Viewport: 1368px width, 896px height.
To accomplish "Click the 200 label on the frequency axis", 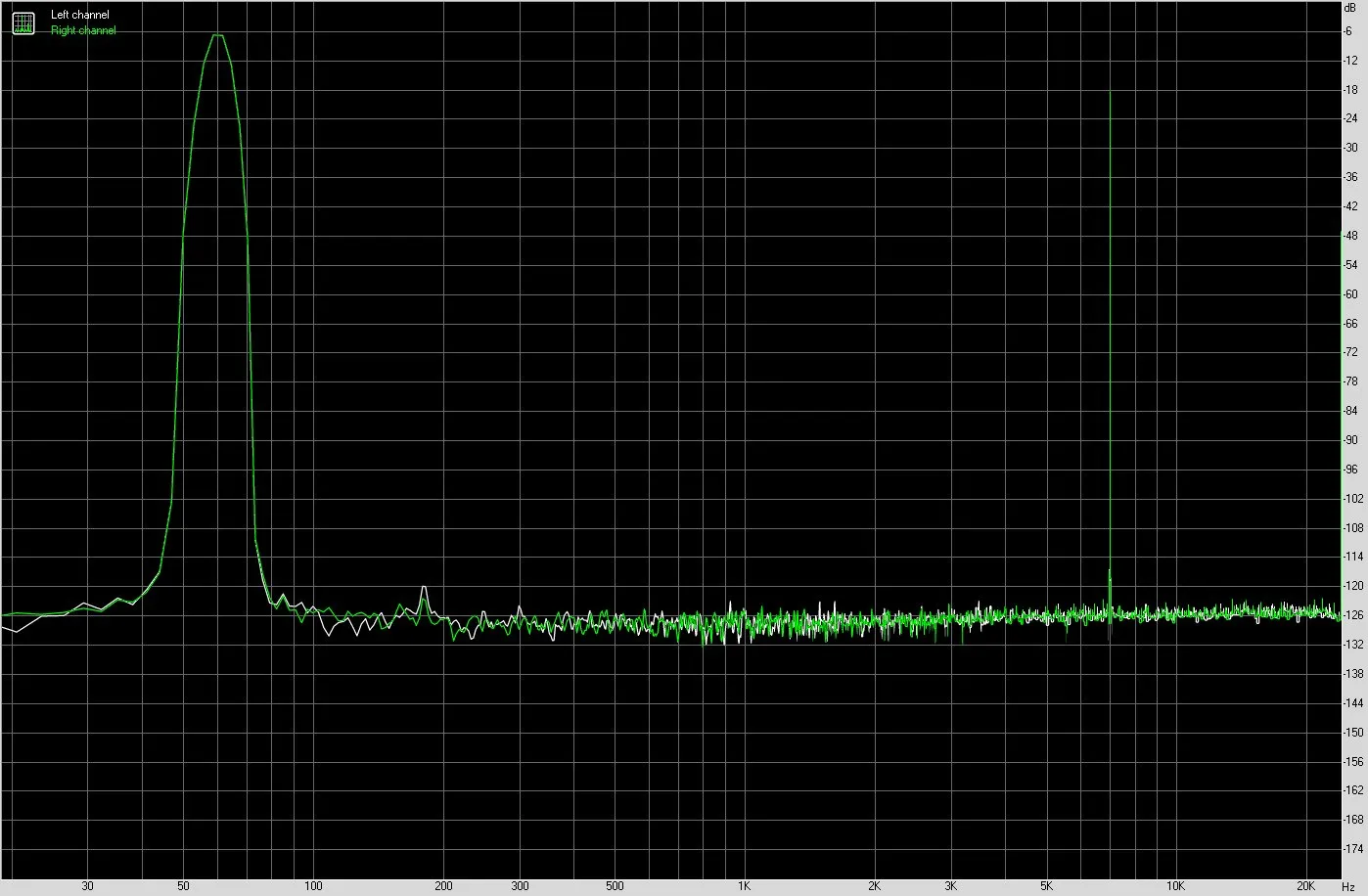I will coord(444,886).
